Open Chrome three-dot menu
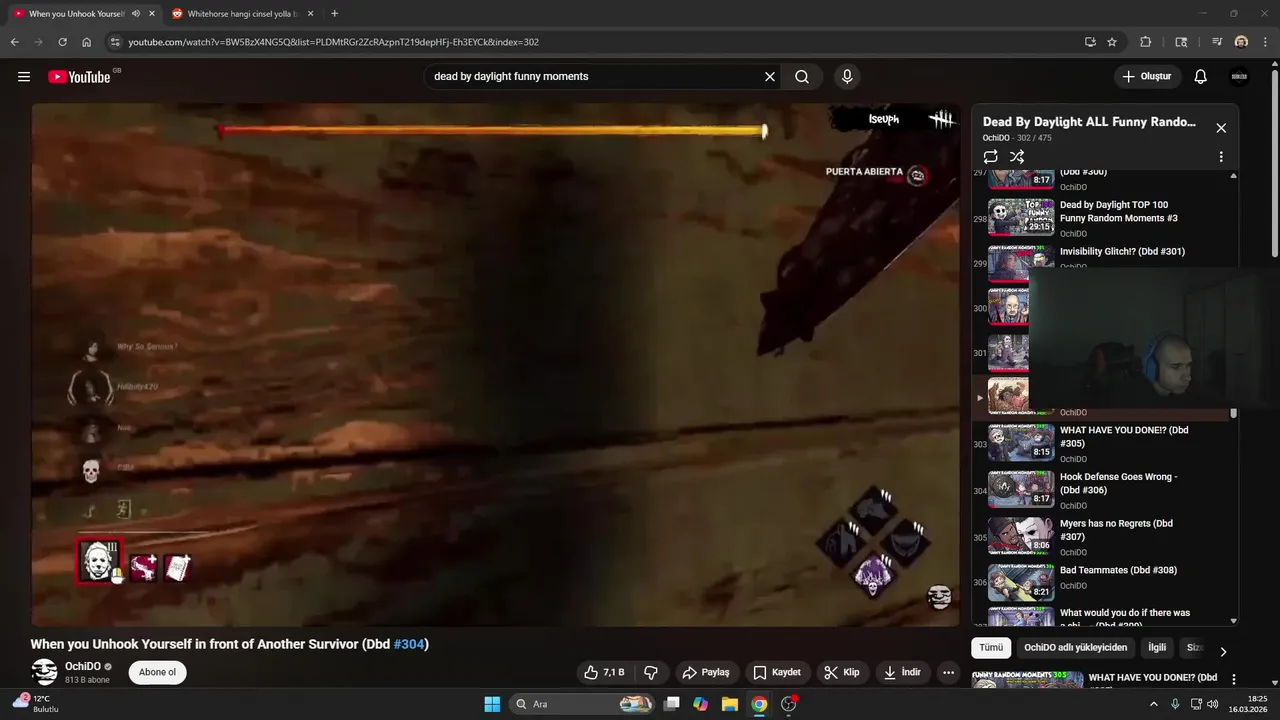Screen dimensions: 1280x720 point(1265,42)
